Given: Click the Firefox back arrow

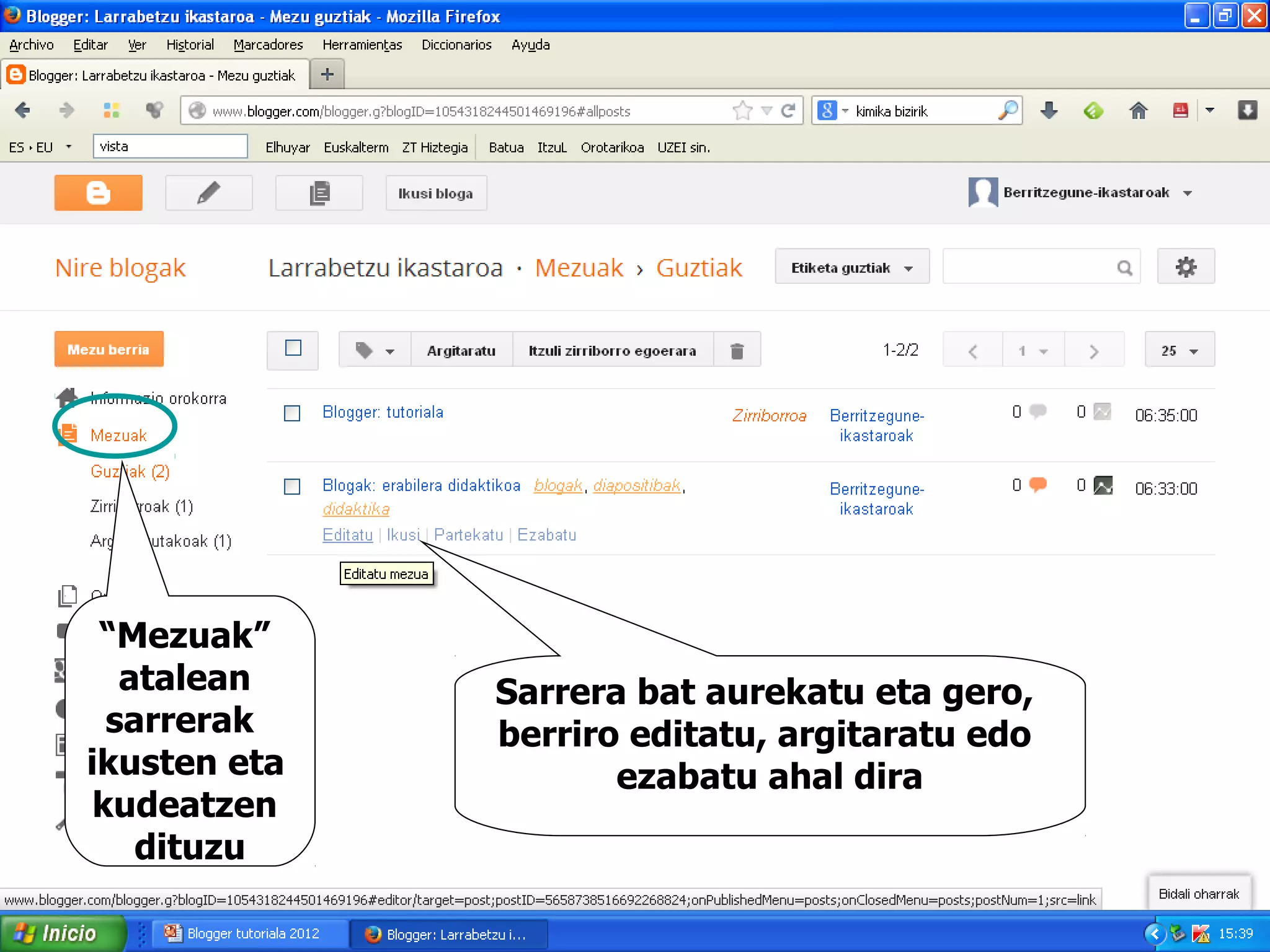Looking at the screenshot, I should coord(22,110).
